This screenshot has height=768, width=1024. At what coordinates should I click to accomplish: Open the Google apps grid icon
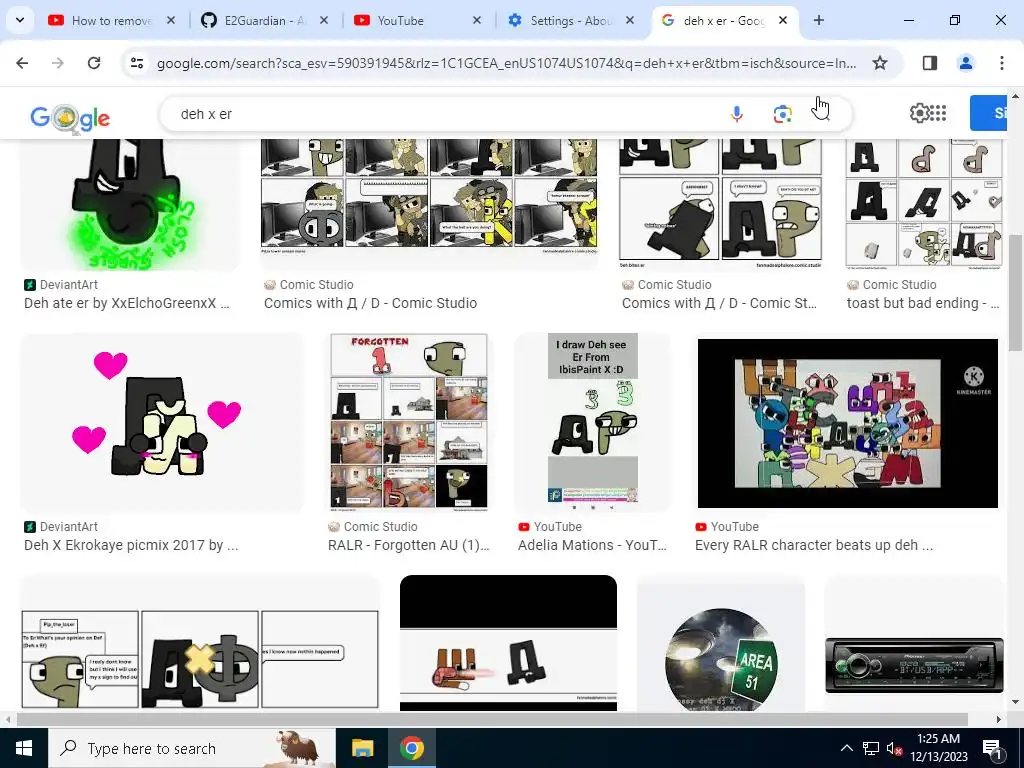pos(938,113)
